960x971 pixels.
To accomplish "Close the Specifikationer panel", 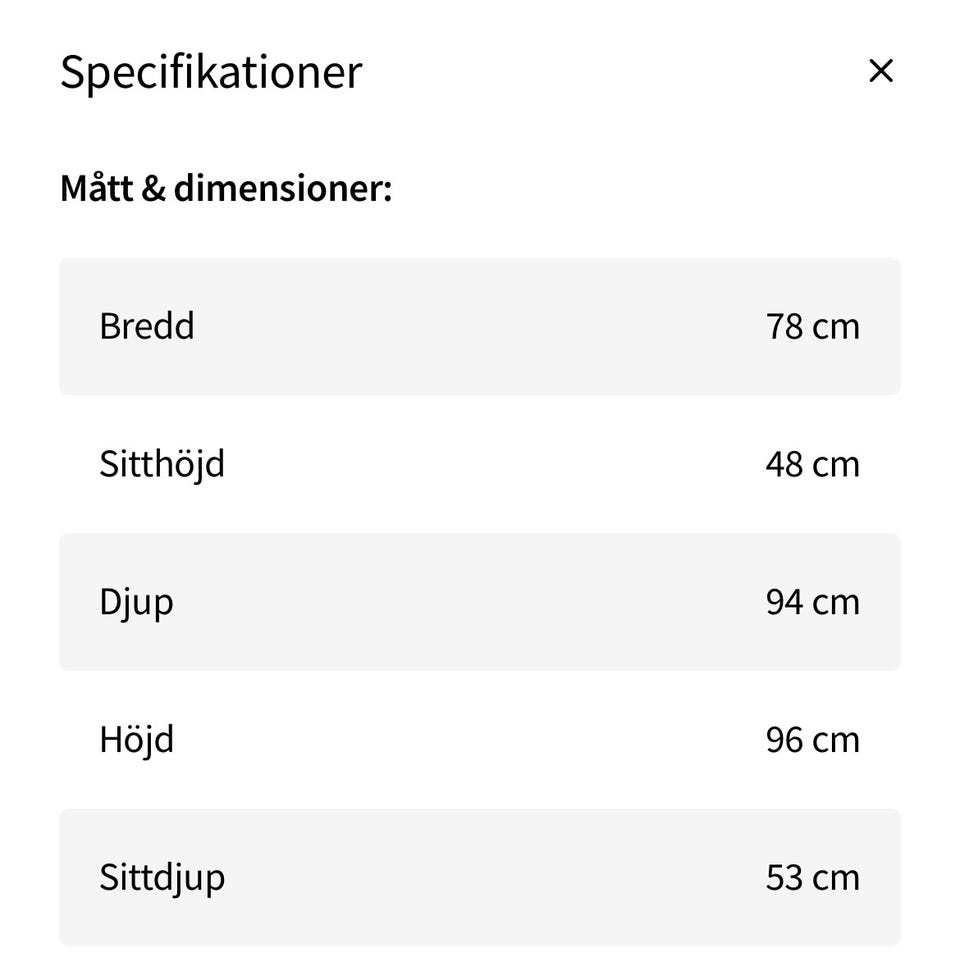I will [x=880, y=71].
